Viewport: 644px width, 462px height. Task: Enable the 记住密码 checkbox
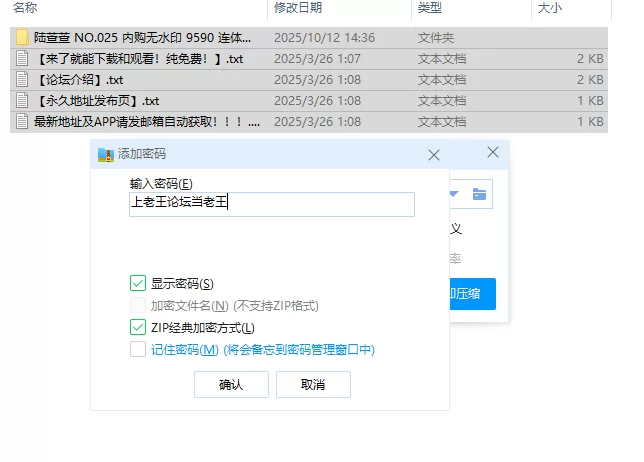(x=138, y=349)
